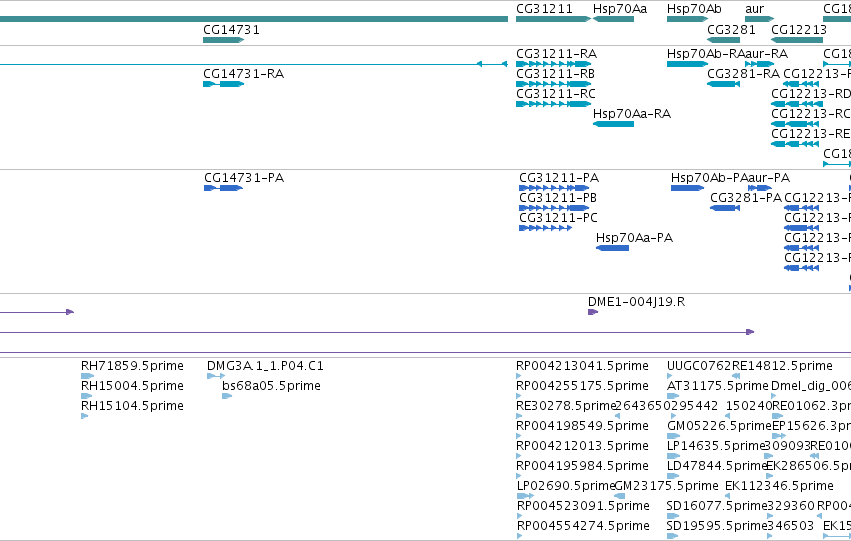
Task: Select EST RP004198549.5prime
Action: click(582, 426)
